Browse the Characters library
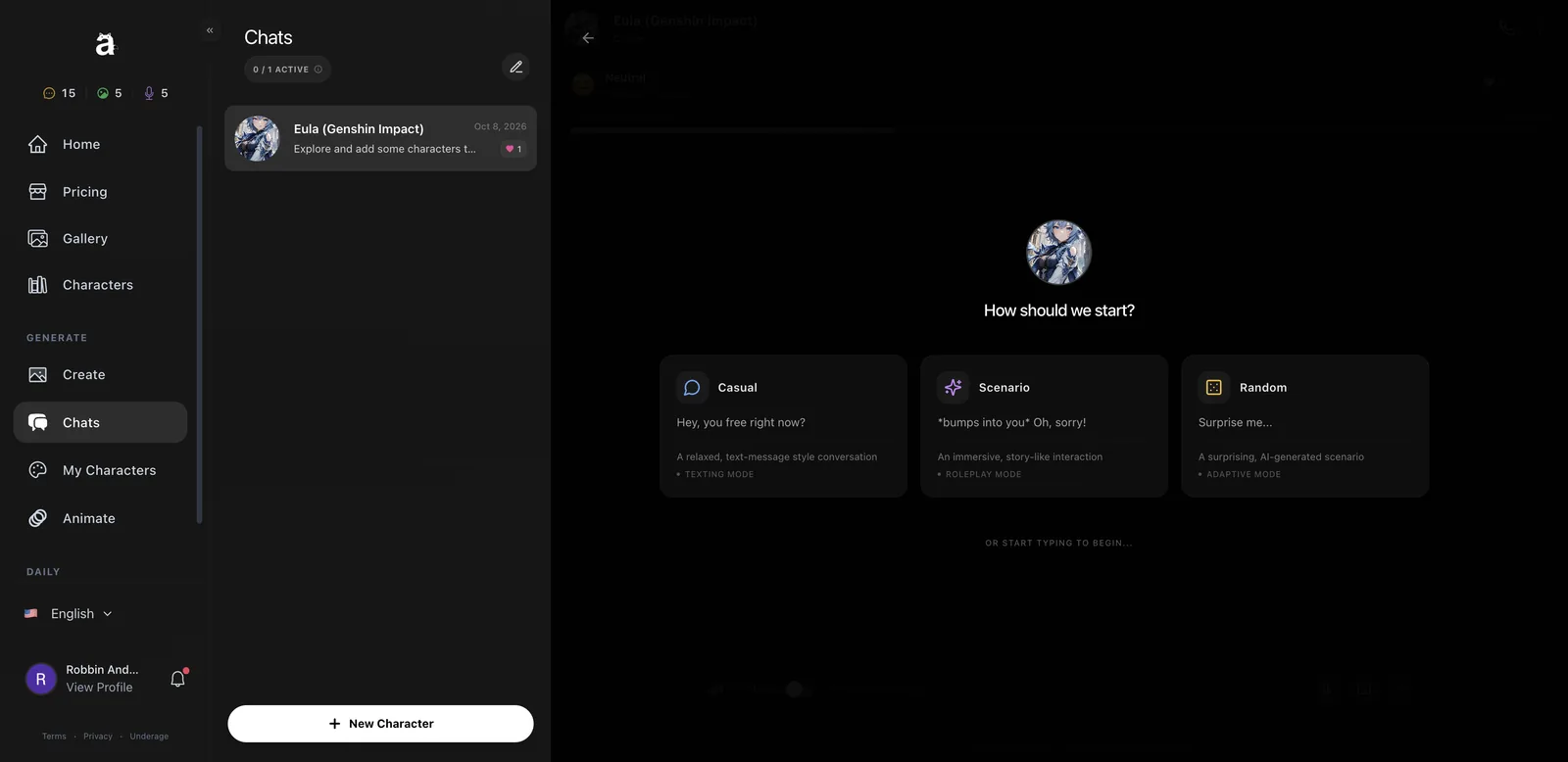The image size is (1568, 762). (100, 285)
